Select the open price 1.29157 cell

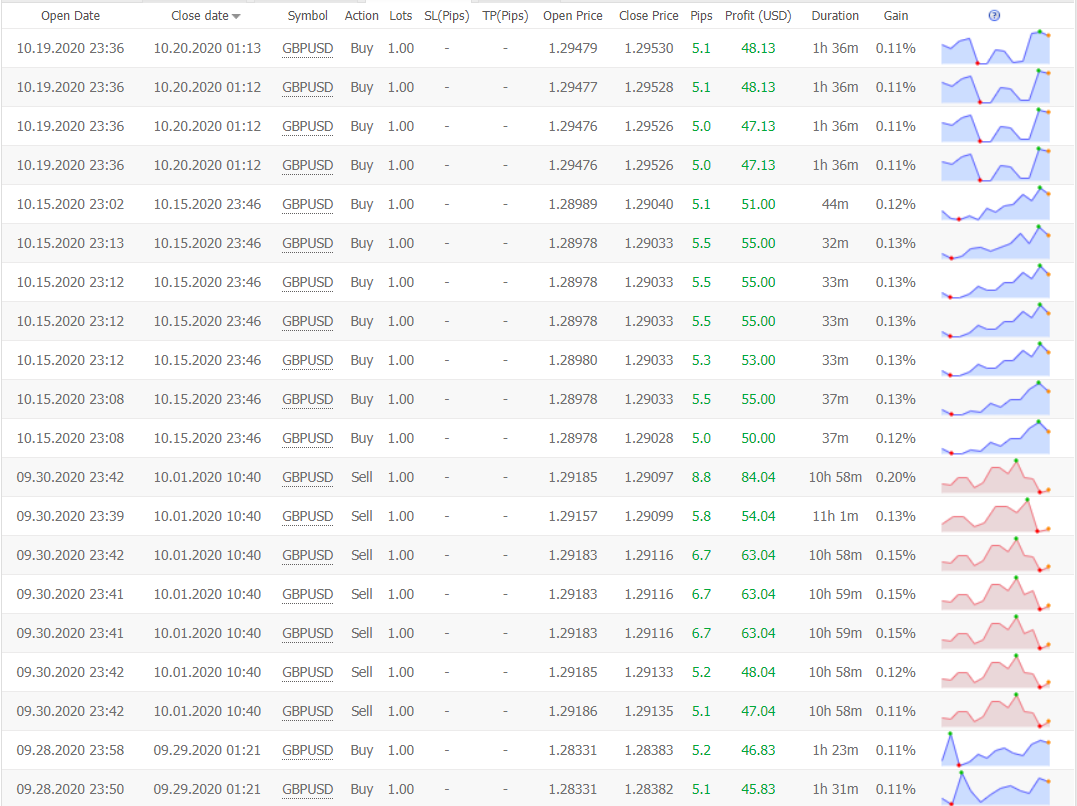[x=573, y=516]
